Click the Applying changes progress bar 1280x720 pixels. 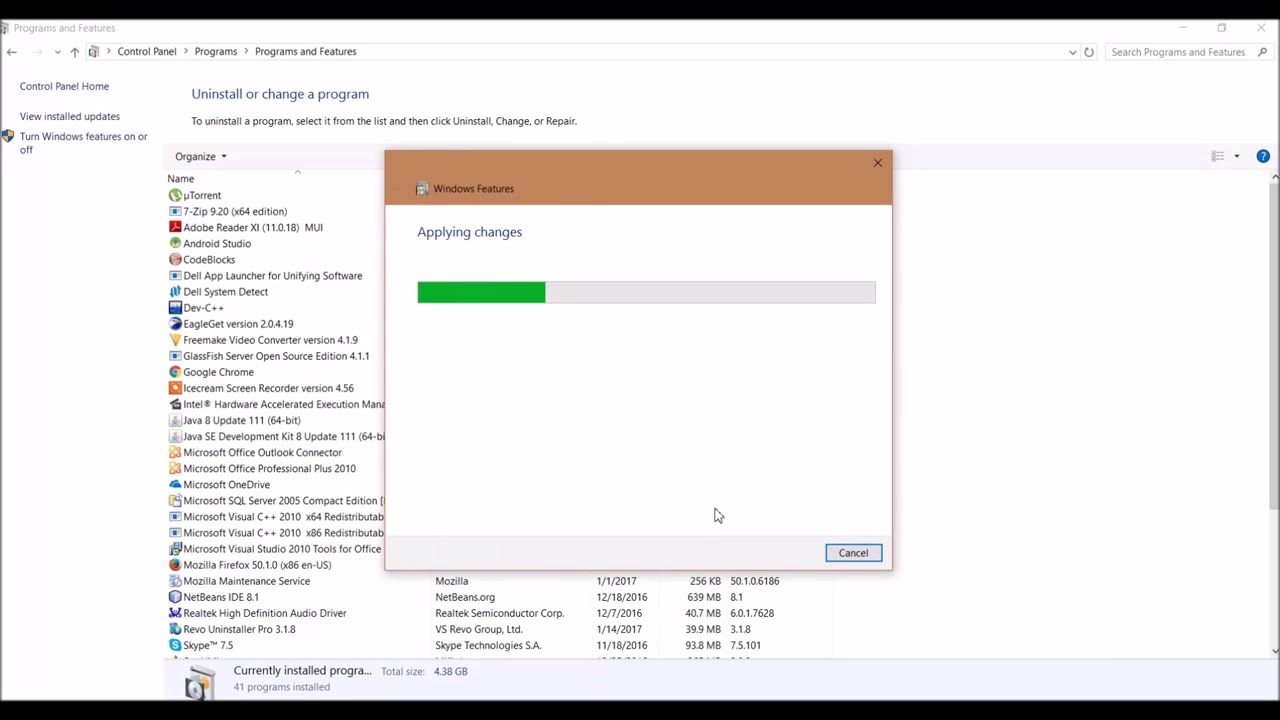[646, 292]
